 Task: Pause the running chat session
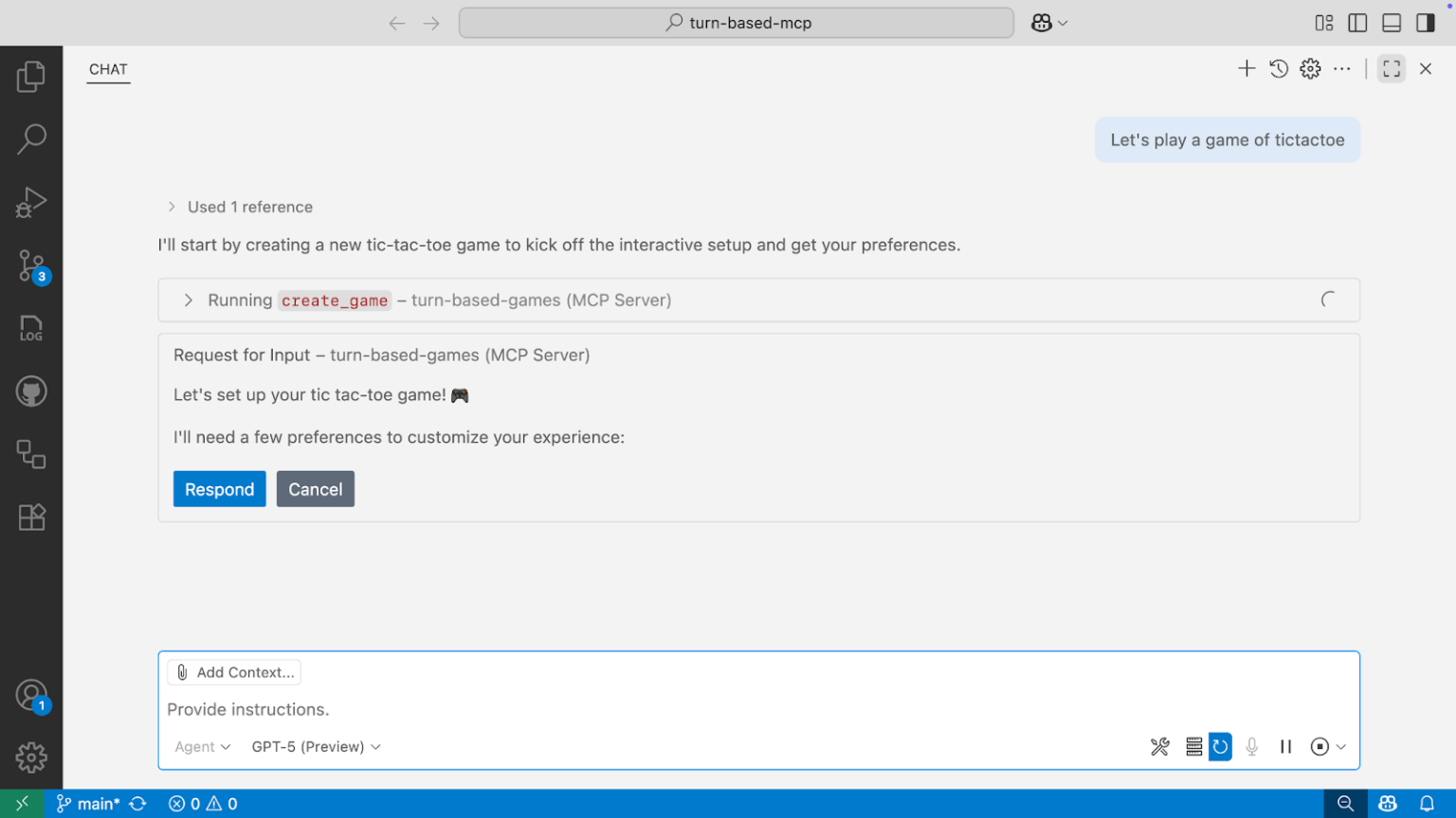click(x=1285, y=746)
